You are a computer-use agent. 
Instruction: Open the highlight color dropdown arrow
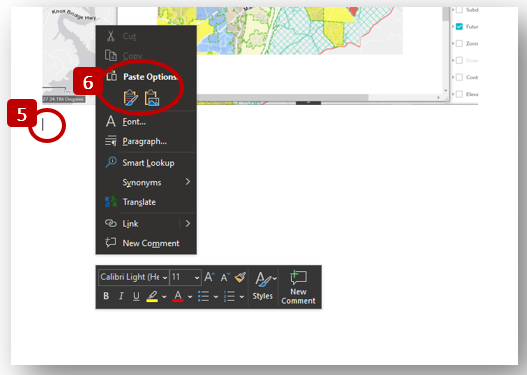click(164, 297)
